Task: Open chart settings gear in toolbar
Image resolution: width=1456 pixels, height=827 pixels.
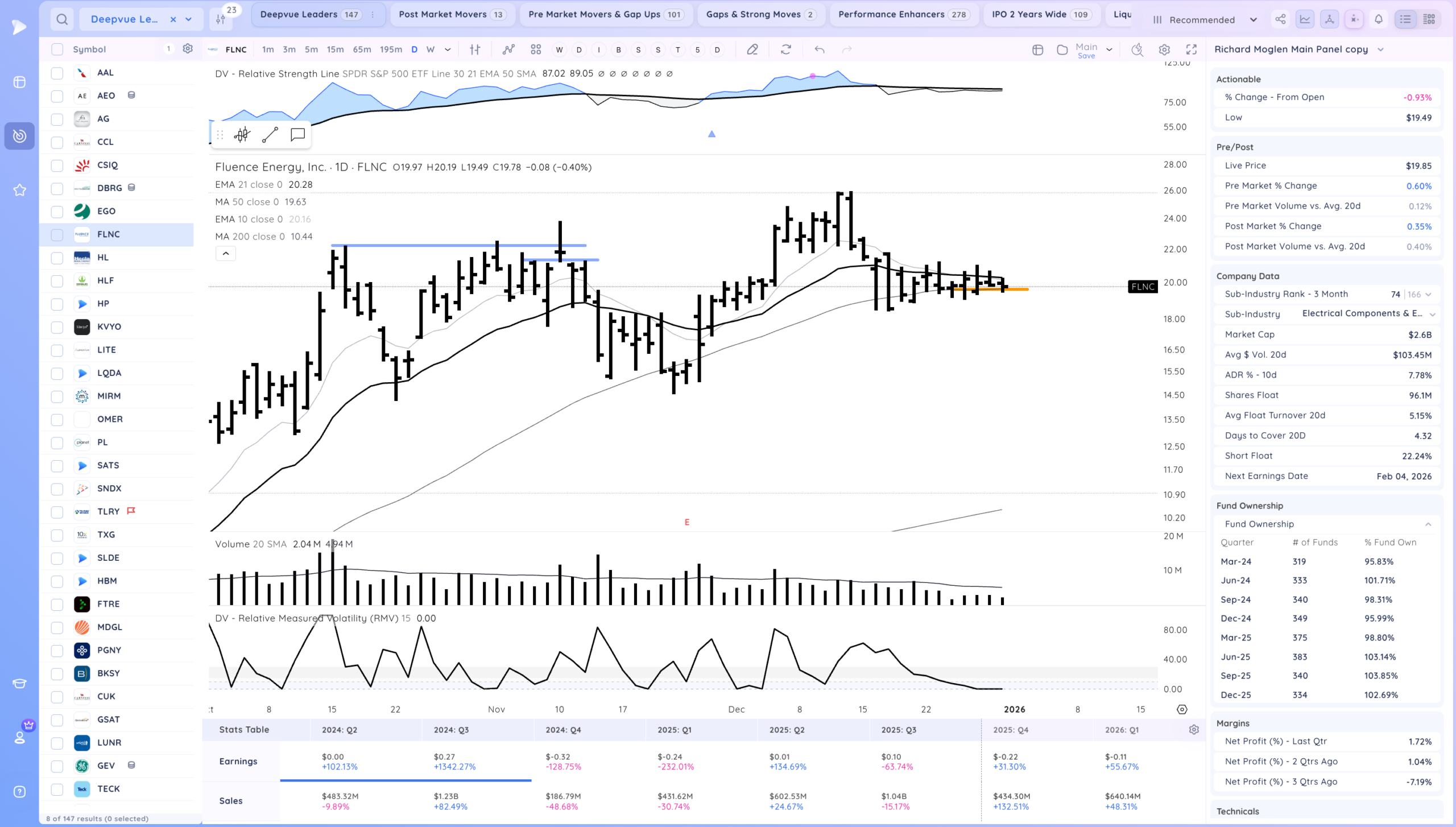Action: coord(1164,49)
